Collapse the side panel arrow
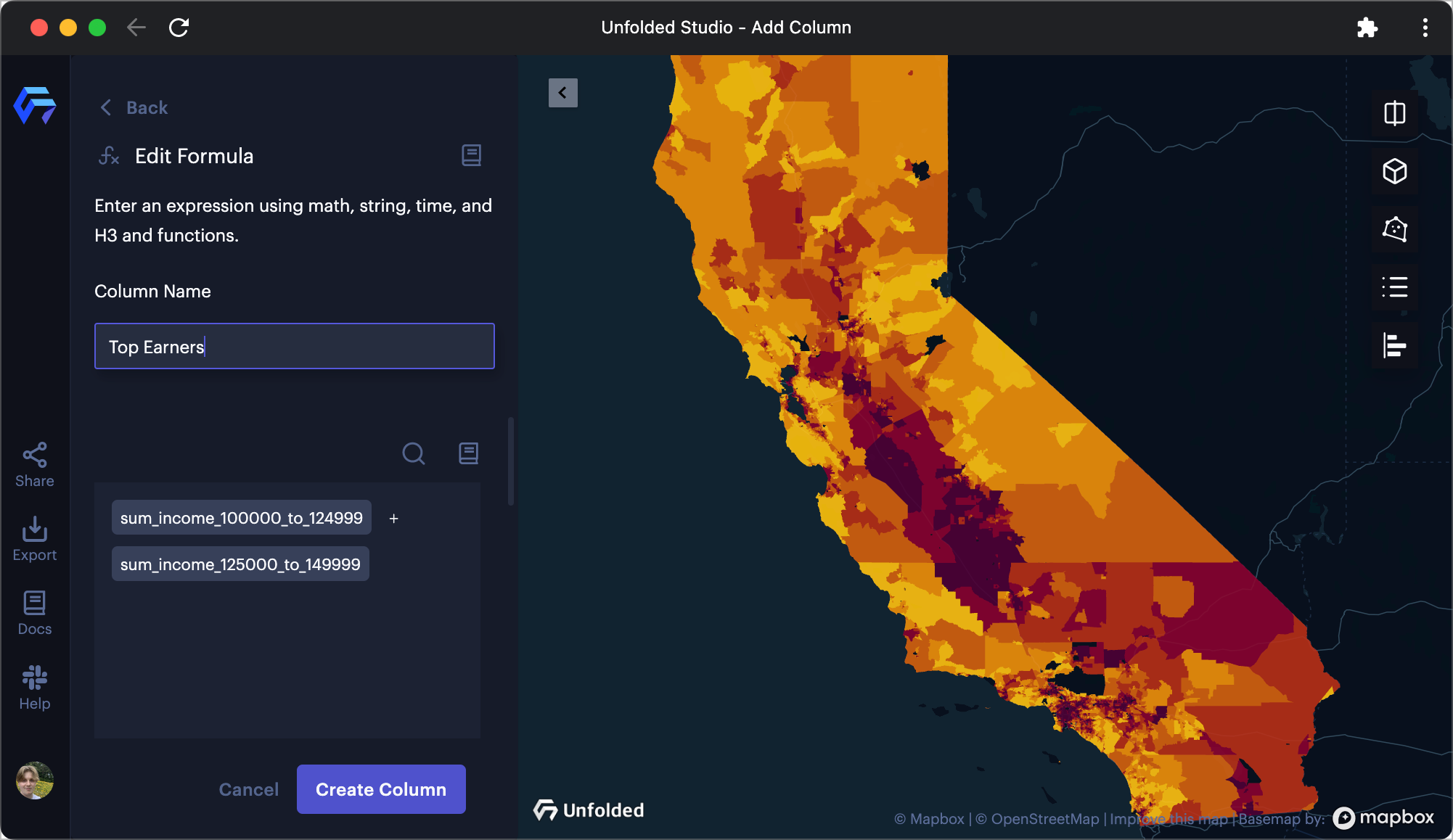The width and height of the screenshot is (1453, 840). pyautogui.click(x=562, y=93)
